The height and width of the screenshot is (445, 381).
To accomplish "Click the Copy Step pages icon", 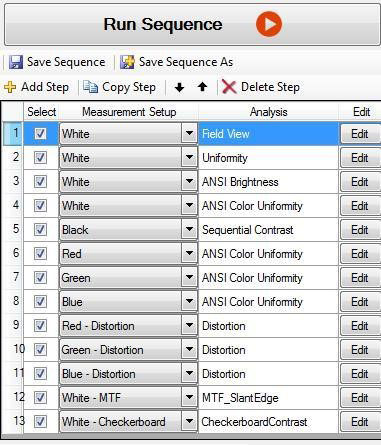I will [x=90, y=87].
